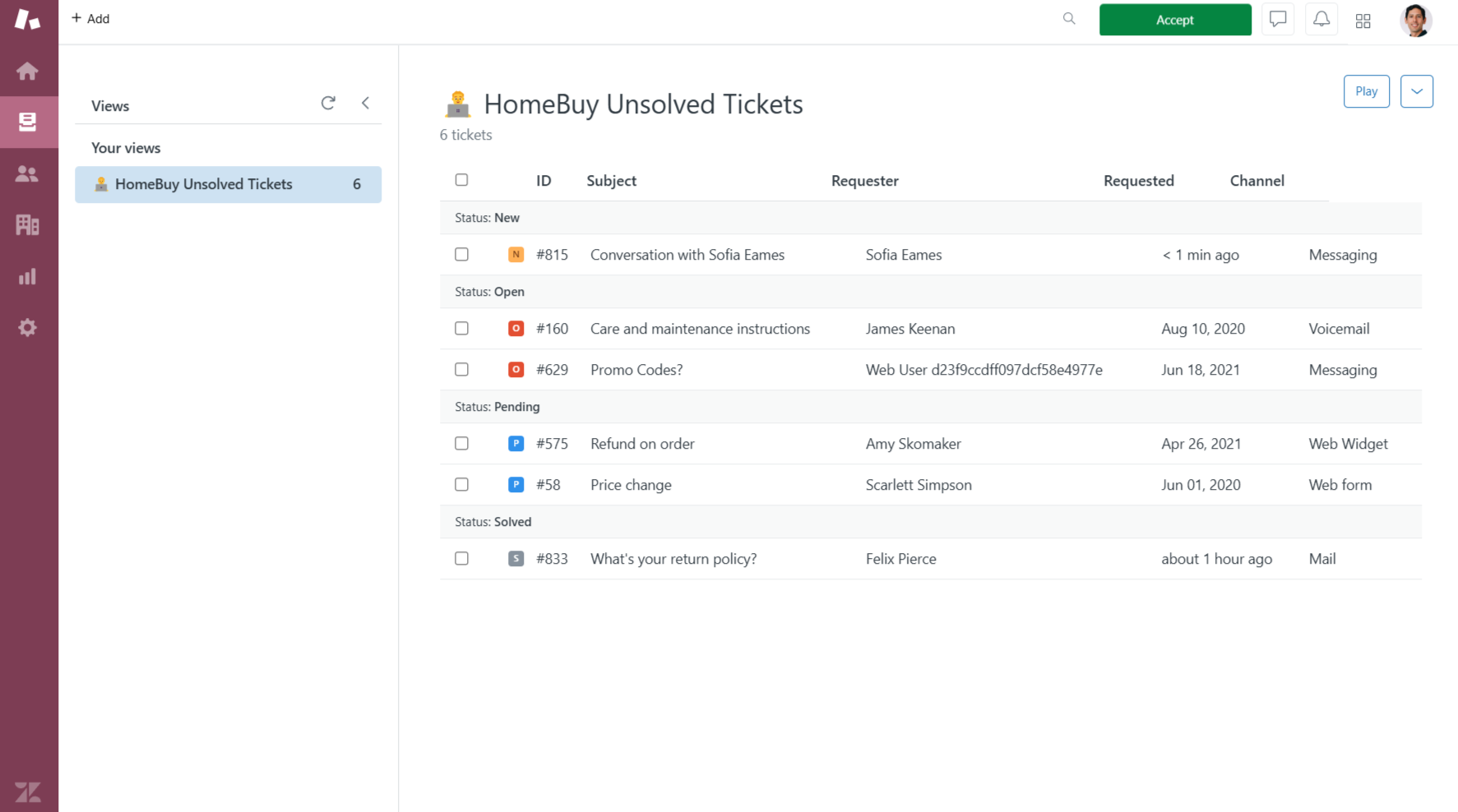
Task: Open the user profile avatar
Action: [1416, 20]
